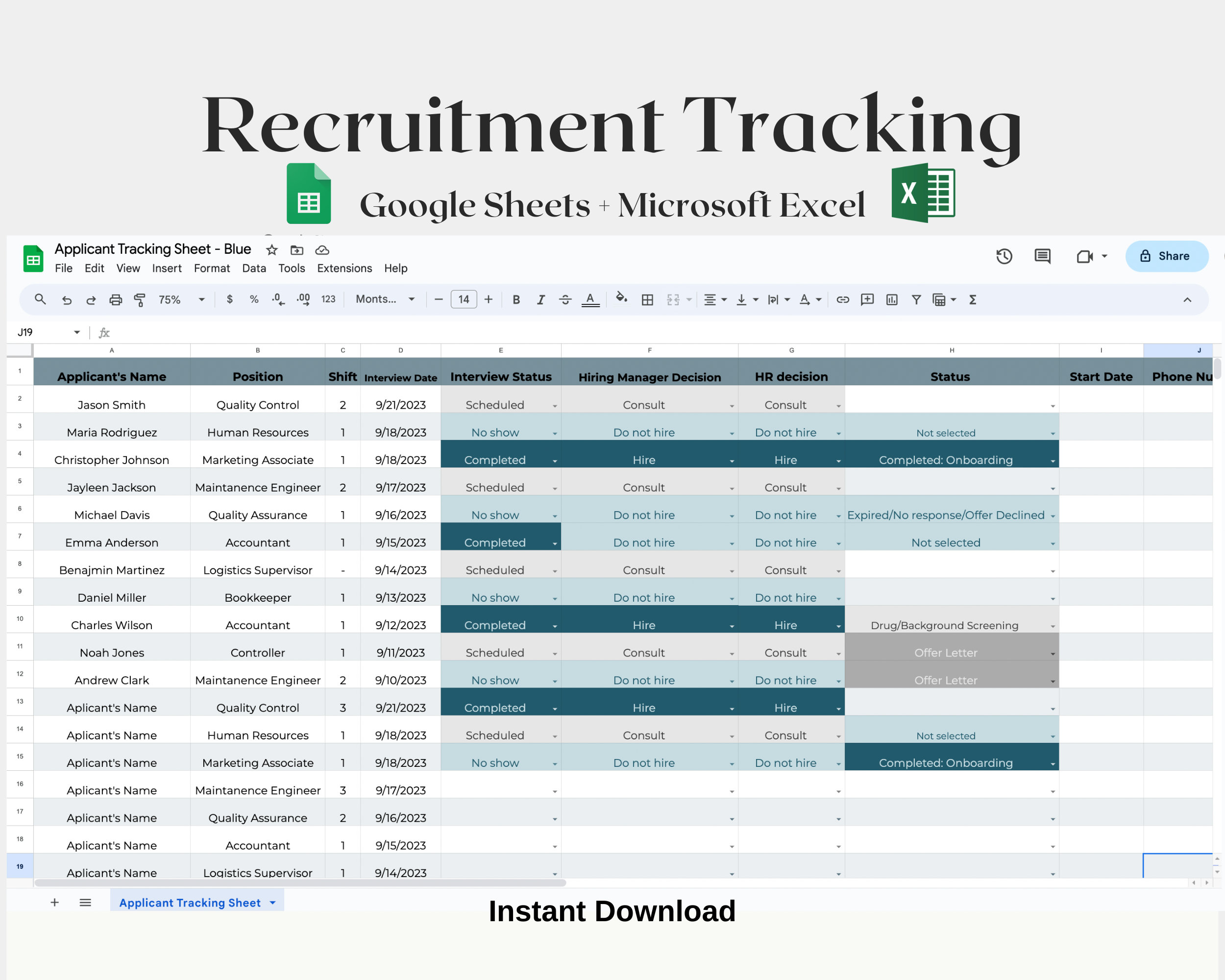Apply borders with the borders icon
Screen dimensions: 1225x980
(648, 299)
